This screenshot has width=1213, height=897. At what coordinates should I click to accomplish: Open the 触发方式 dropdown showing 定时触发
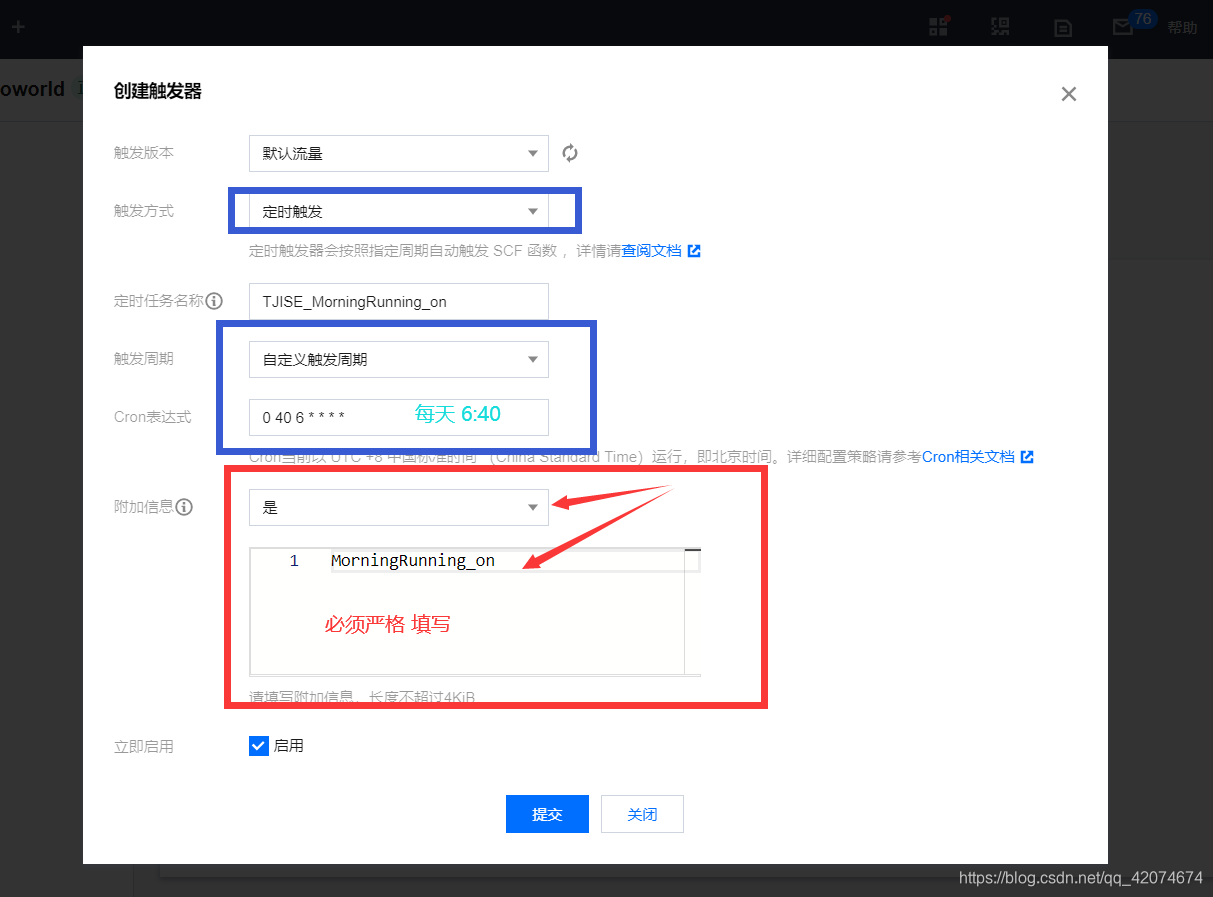click(399, 211)
